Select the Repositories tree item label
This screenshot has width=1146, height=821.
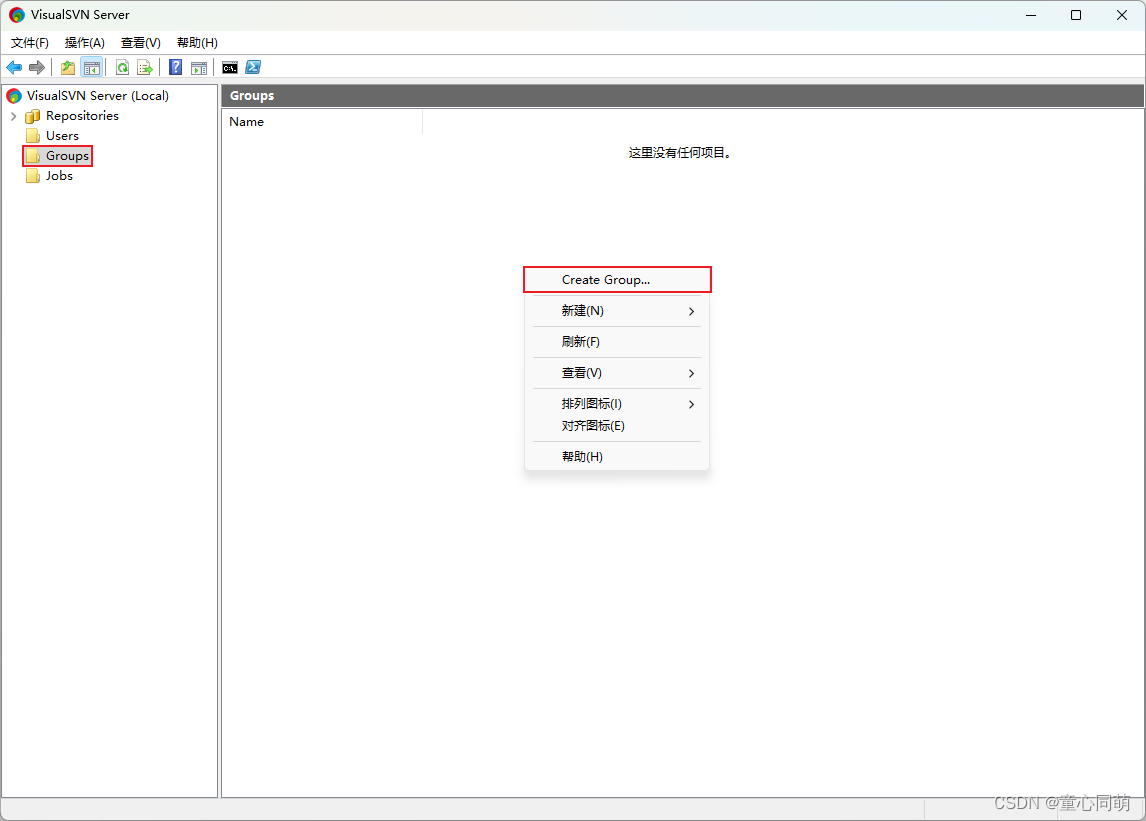tap(82, 116)
